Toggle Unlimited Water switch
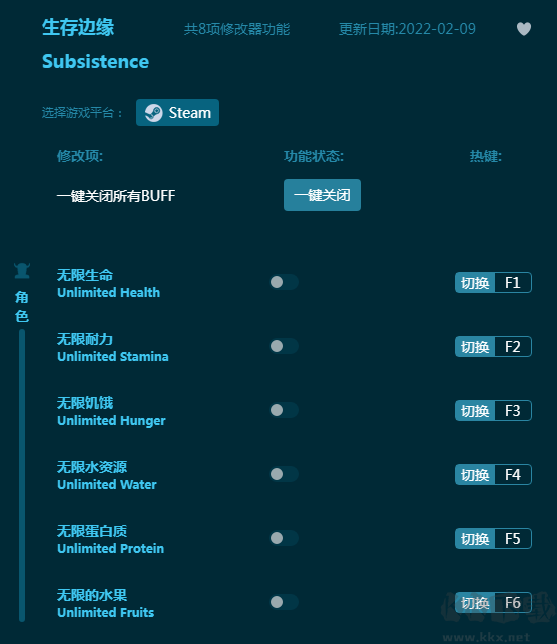 [284, 474]
